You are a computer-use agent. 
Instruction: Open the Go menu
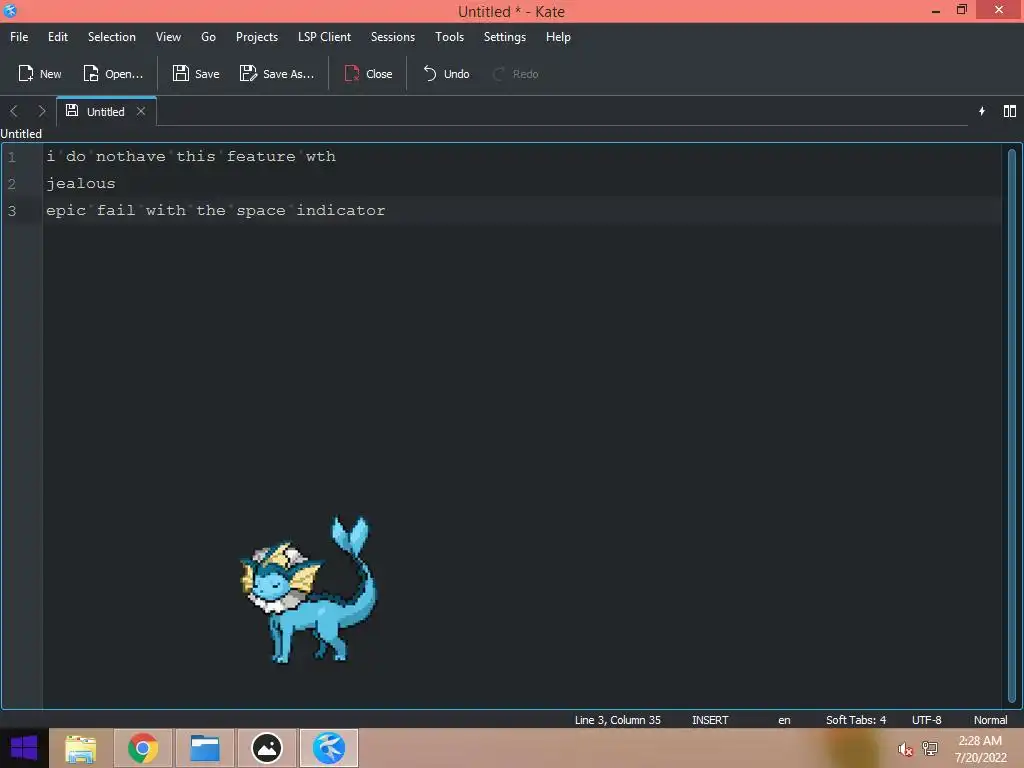pyautogui.click(x=208, y=37)
